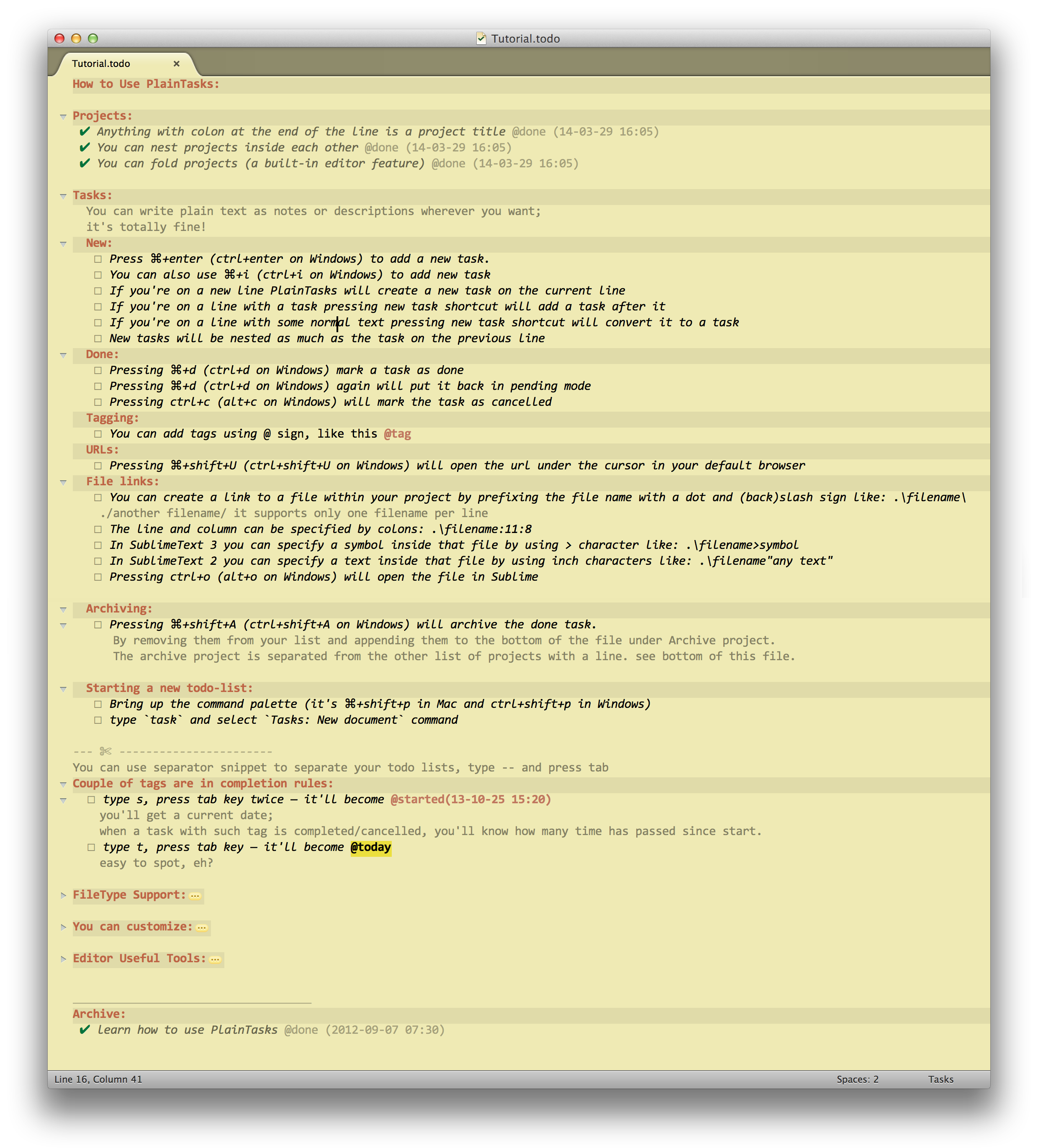Click checkbox for 'mark a task as done'

point(98,371)
